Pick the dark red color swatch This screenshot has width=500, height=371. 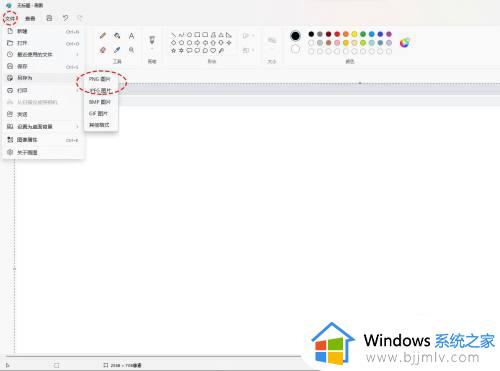[328, 34]
